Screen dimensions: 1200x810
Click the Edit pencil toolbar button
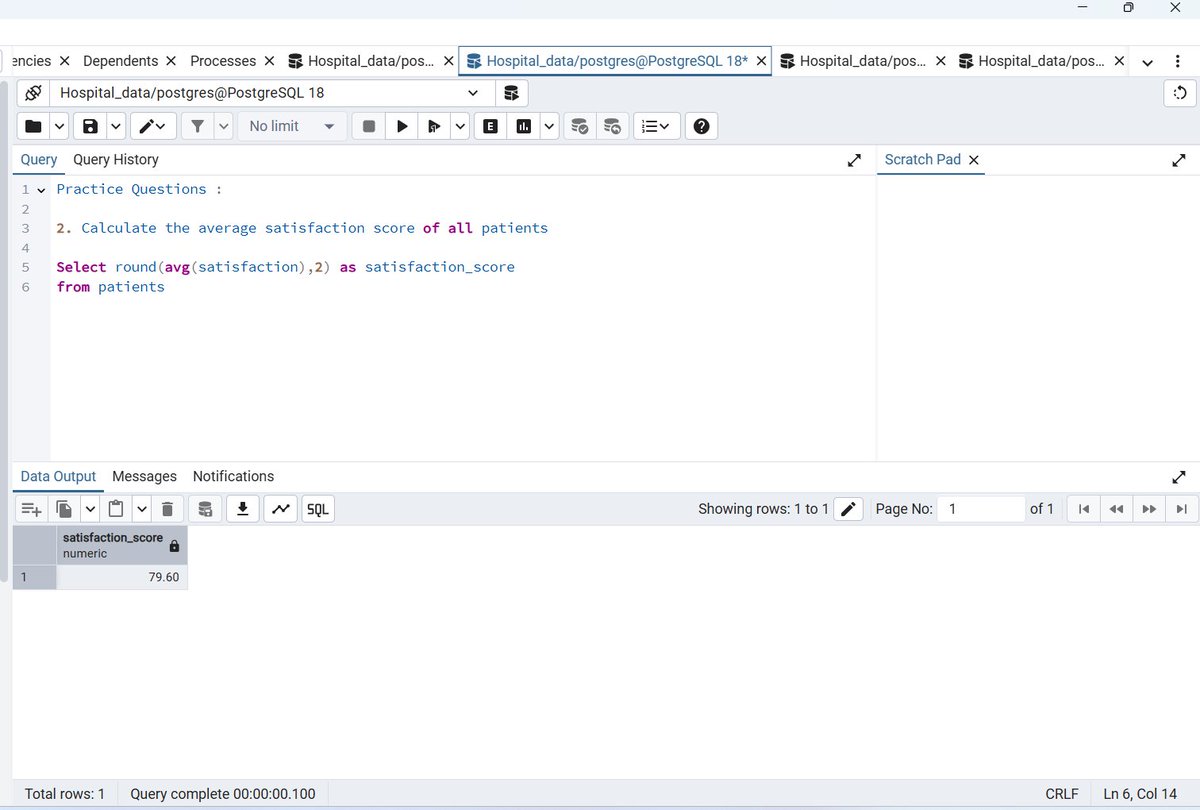pyautogui.click(x=154, y=126)
